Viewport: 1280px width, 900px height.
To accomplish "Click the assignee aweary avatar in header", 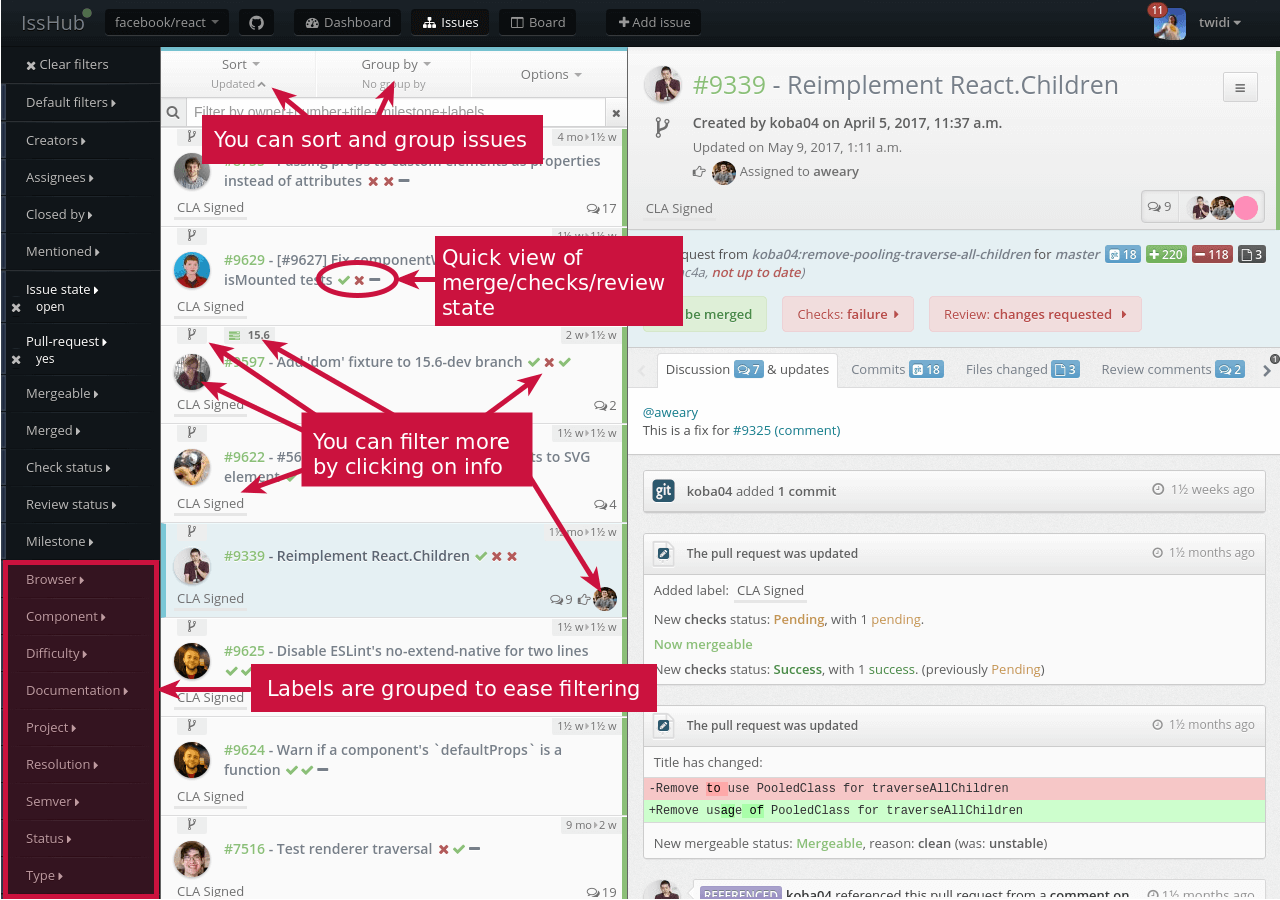I will (724, 172).
